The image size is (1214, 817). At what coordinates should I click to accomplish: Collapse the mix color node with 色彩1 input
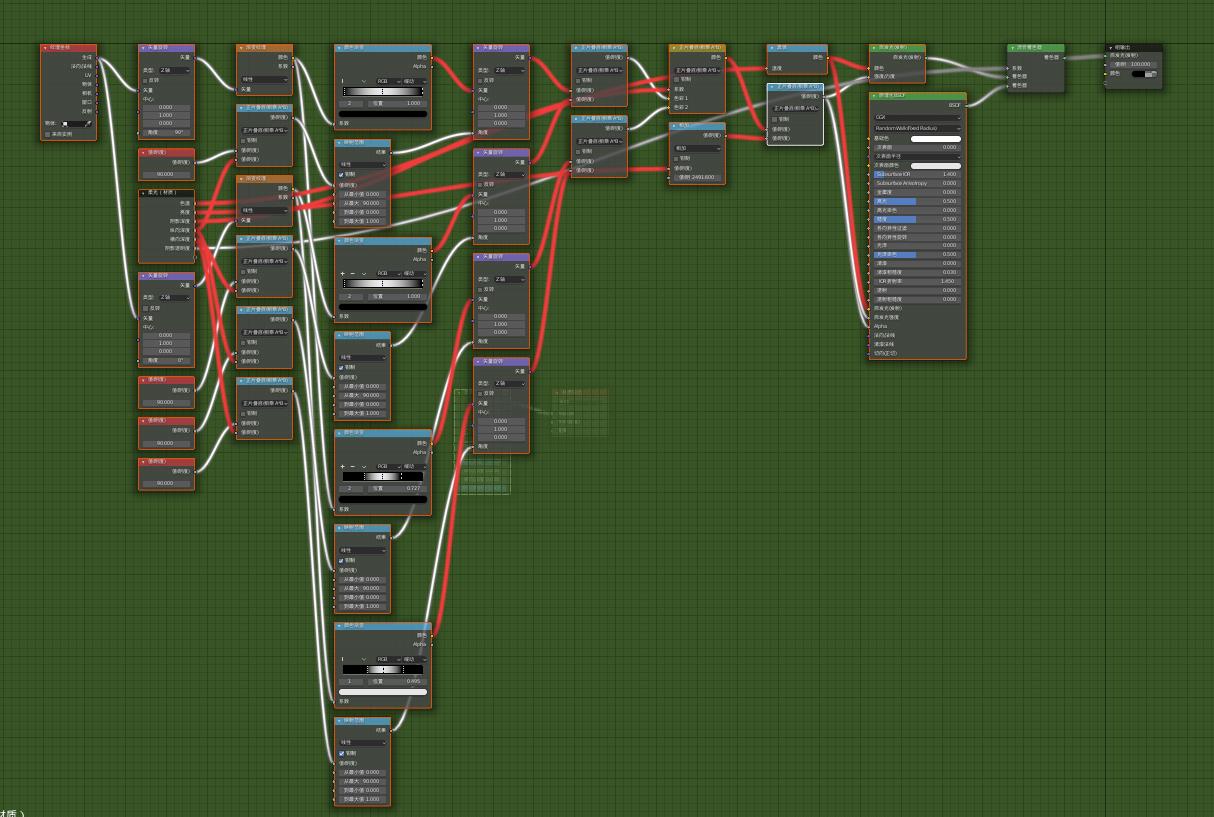(x=674, y=47)
